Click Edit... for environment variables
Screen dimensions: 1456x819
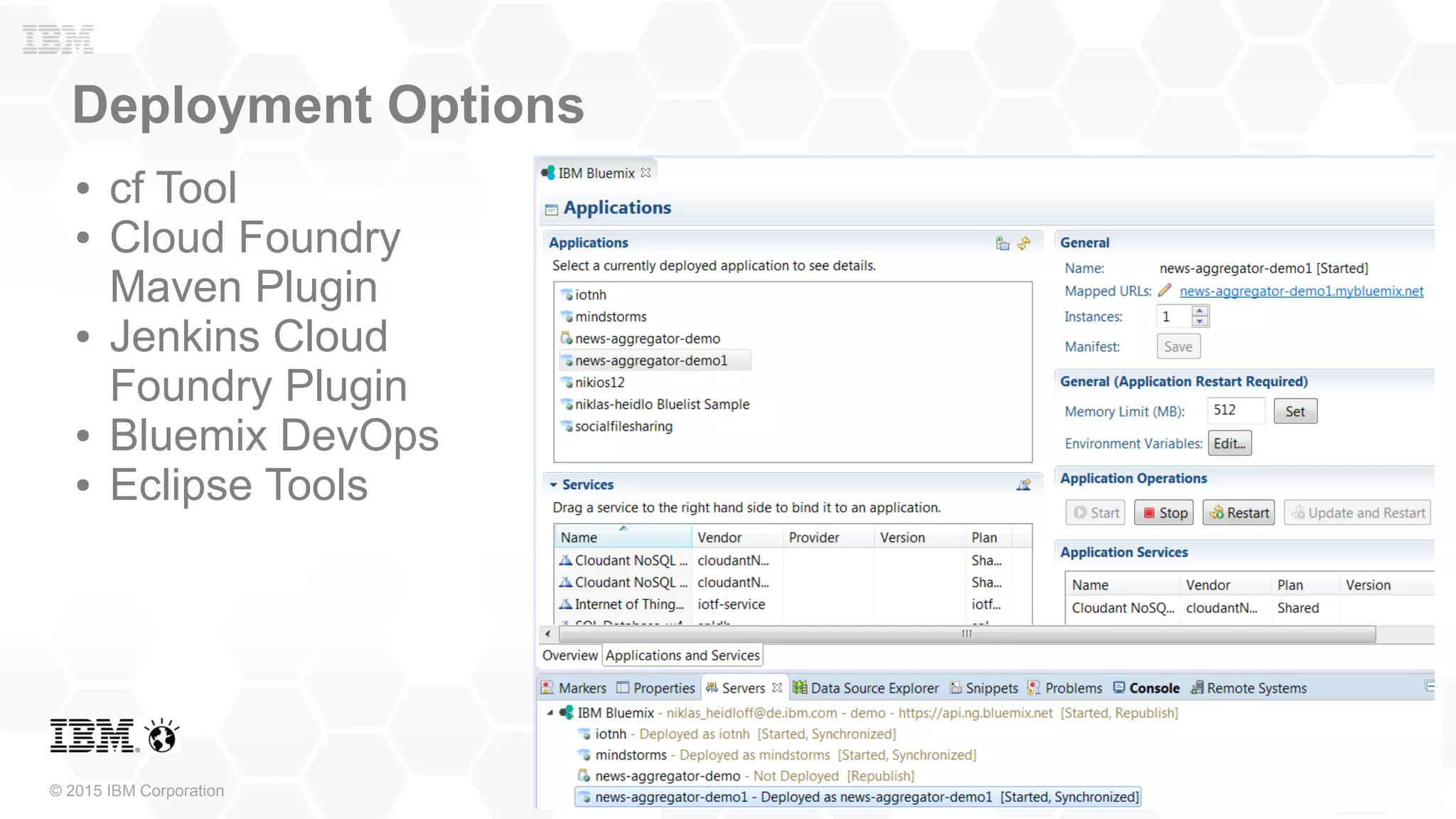[1229, 444]
